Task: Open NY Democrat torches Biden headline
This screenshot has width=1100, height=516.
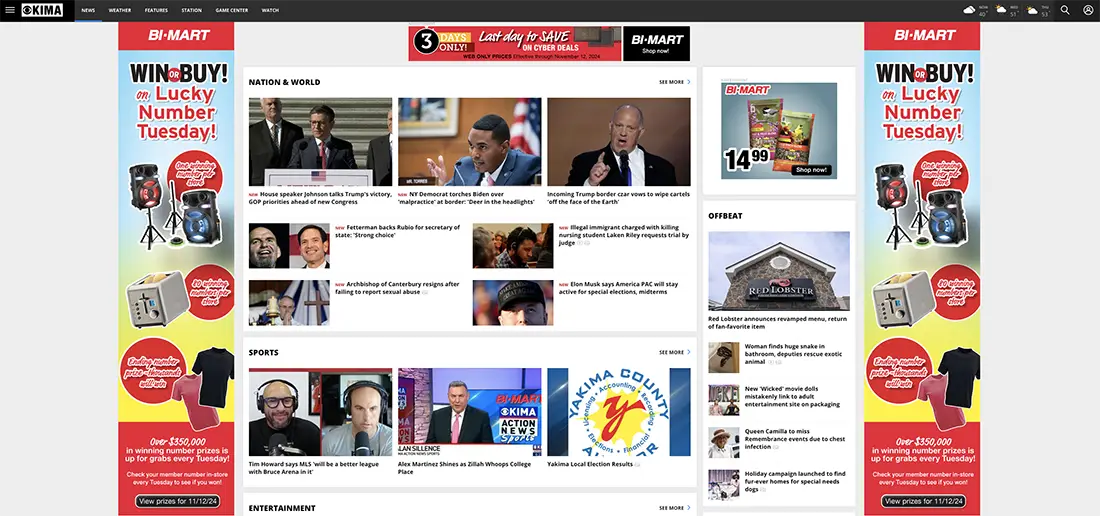Action: click(467, 198)
